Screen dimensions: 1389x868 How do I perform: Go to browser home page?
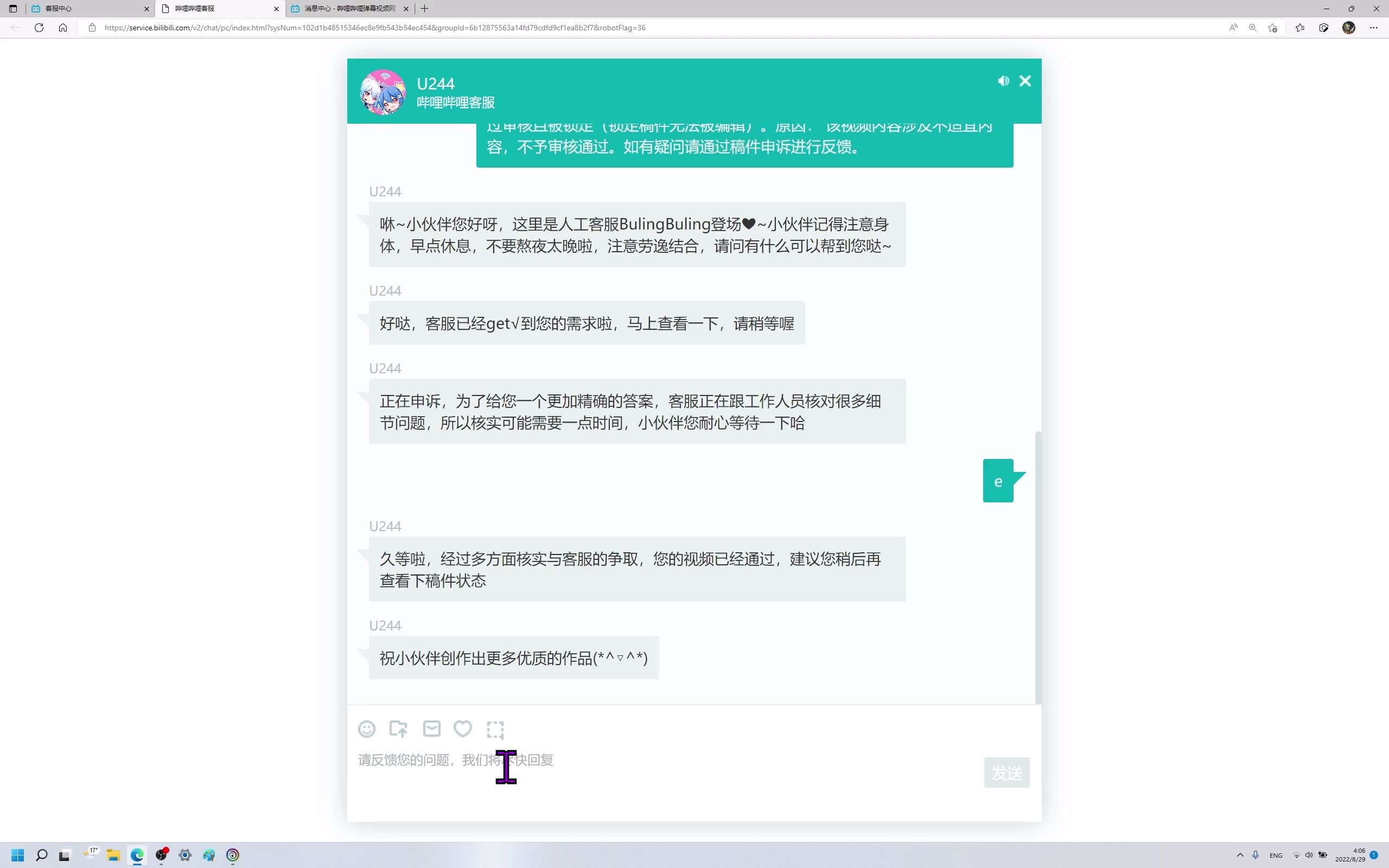point(63,28)
